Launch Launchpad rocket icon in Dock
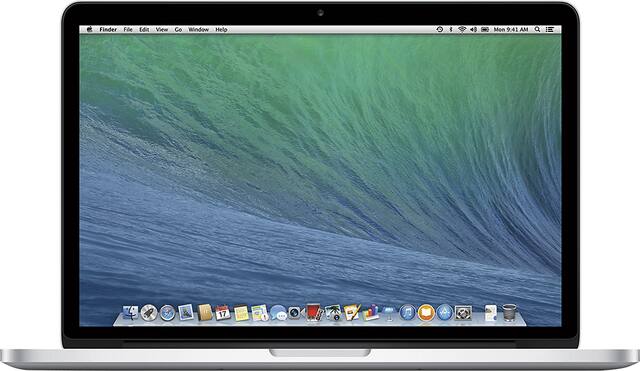The image size is (640, 371). click(x=149, y=313)
